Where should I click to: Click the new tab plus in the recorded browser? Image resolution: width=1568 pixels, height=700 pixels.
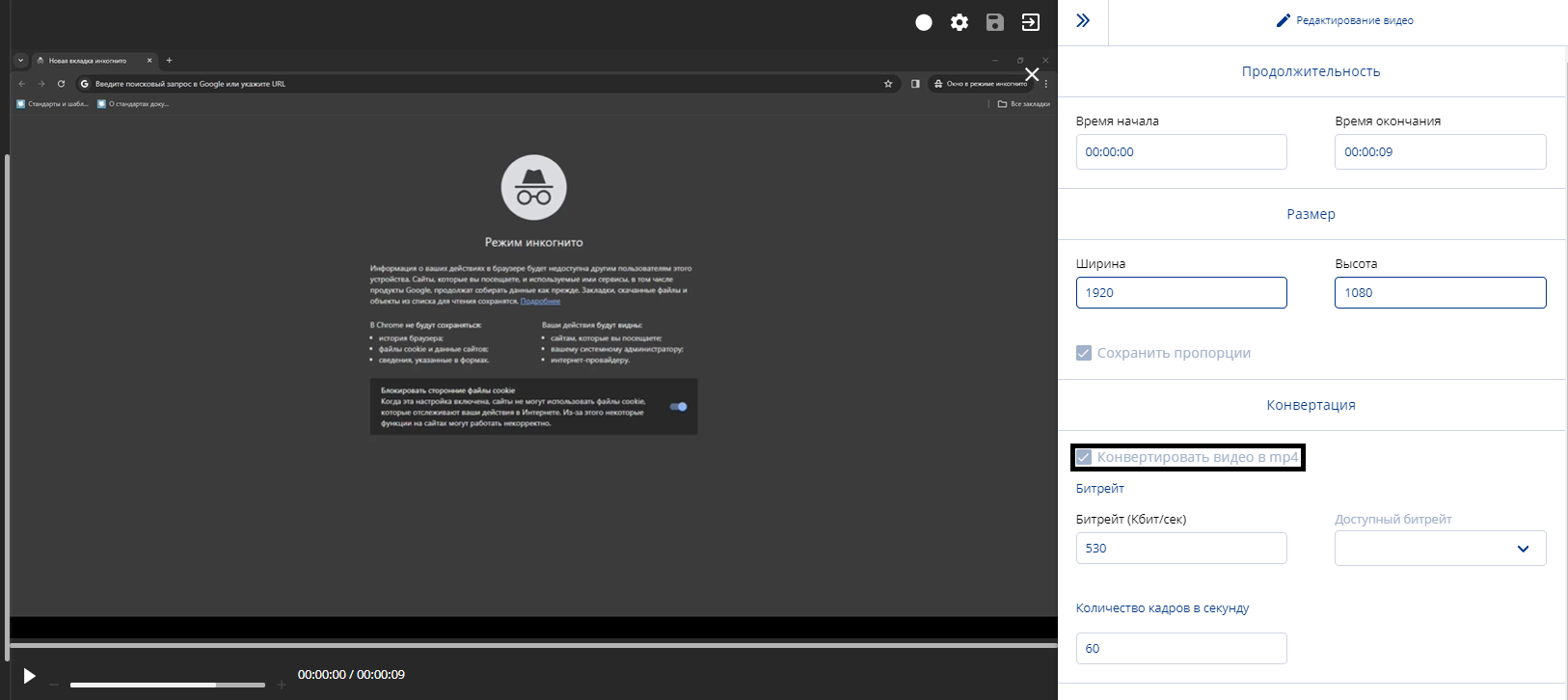click(169, 60)
